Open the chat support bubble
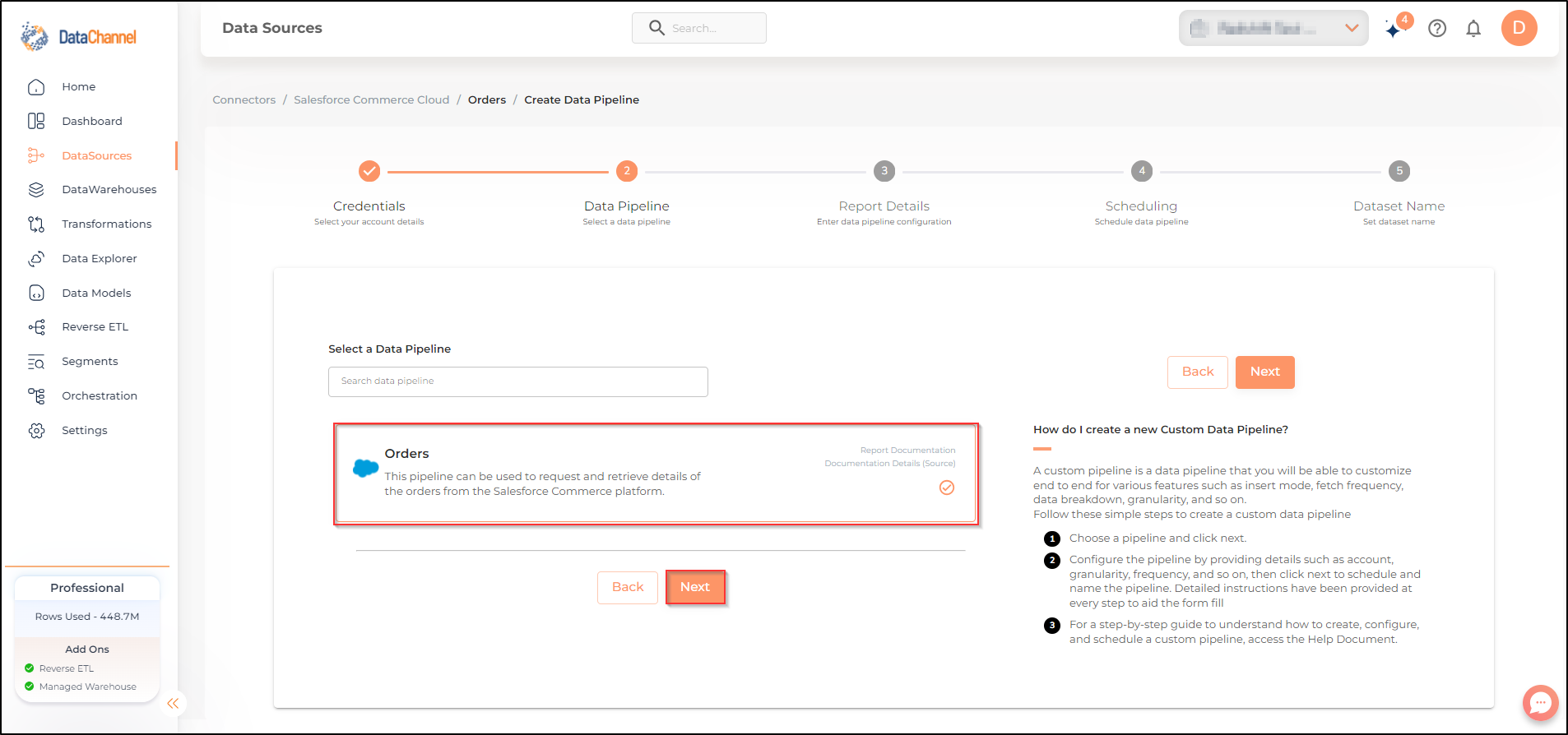 pos(1540,704)
